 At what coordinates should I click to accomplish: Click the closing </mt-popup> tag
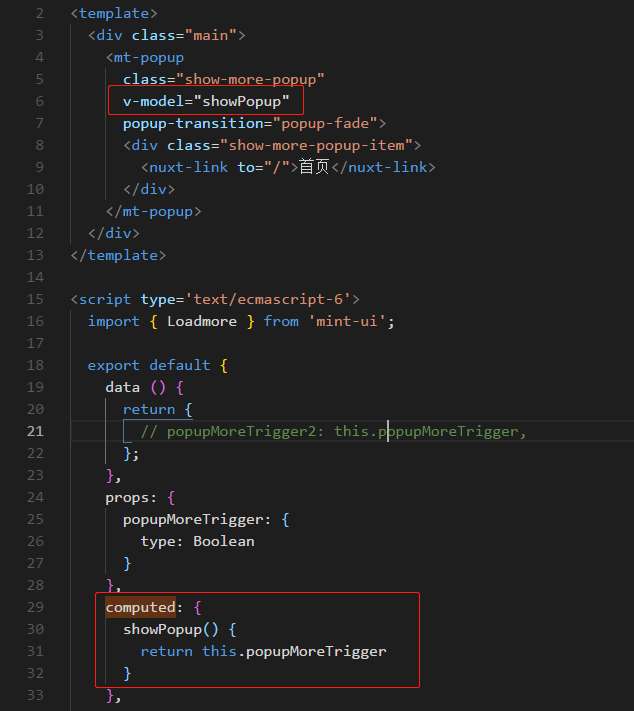pos(153,211)
